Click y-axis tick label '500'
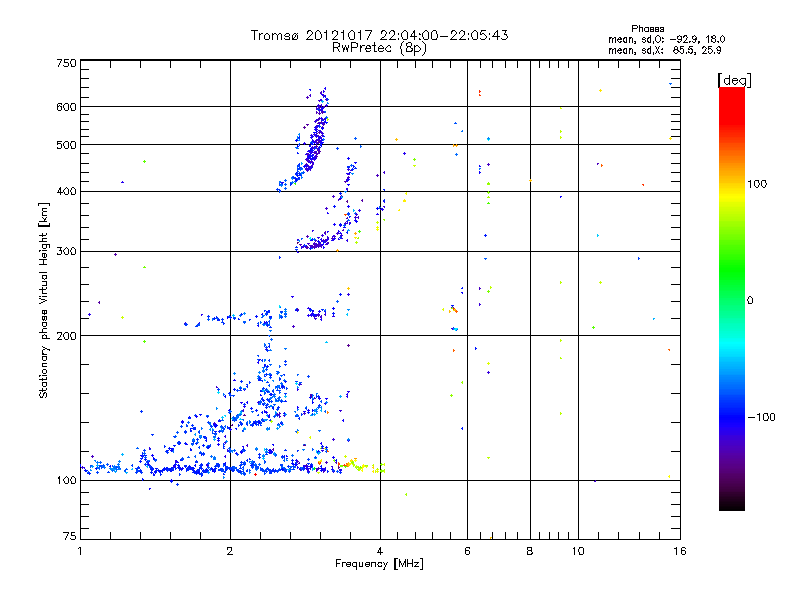Screen dimensions: 800x600 coord(66,145)
